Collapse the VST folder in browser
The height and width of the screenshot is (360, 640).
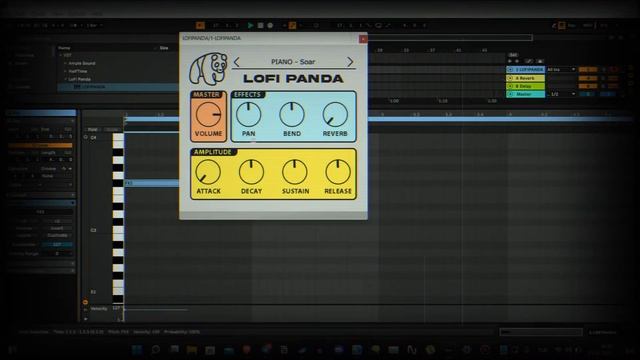[x=61, y=55]
